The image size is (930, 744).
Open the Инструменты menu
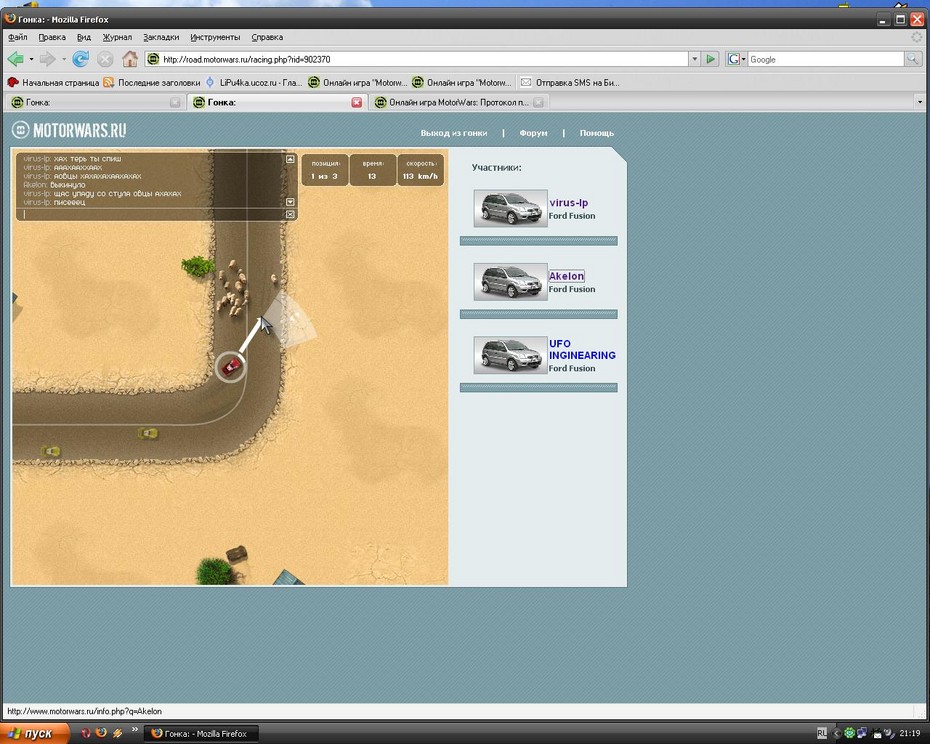[x=215, y=37]
